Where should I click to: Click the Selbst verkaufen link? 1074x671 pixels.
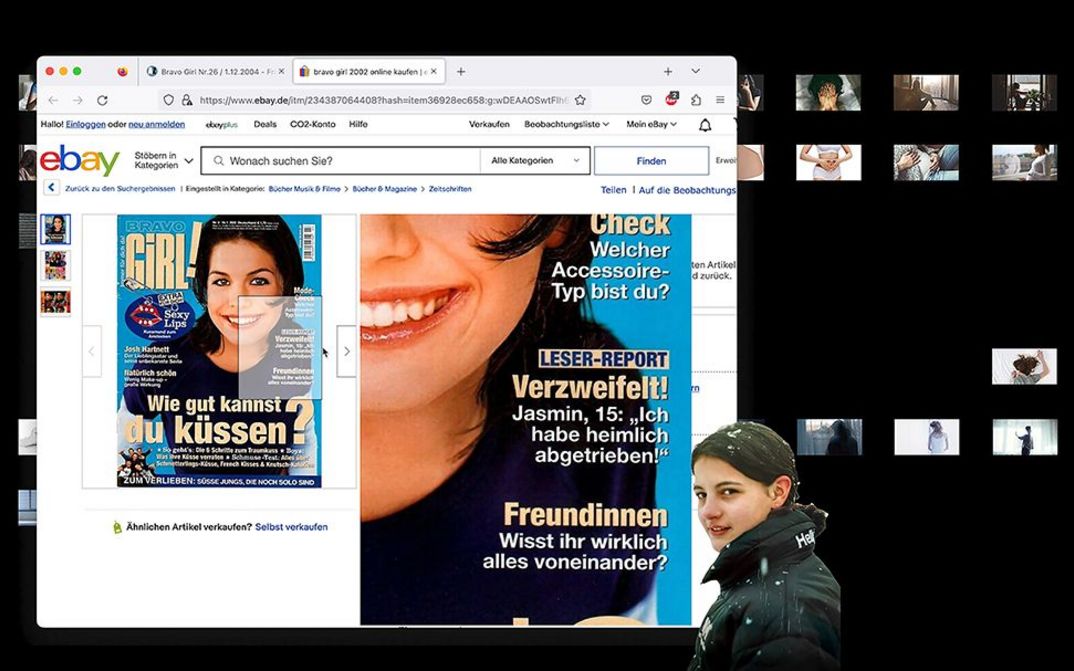pyautogui.click(x=291, y=527)
